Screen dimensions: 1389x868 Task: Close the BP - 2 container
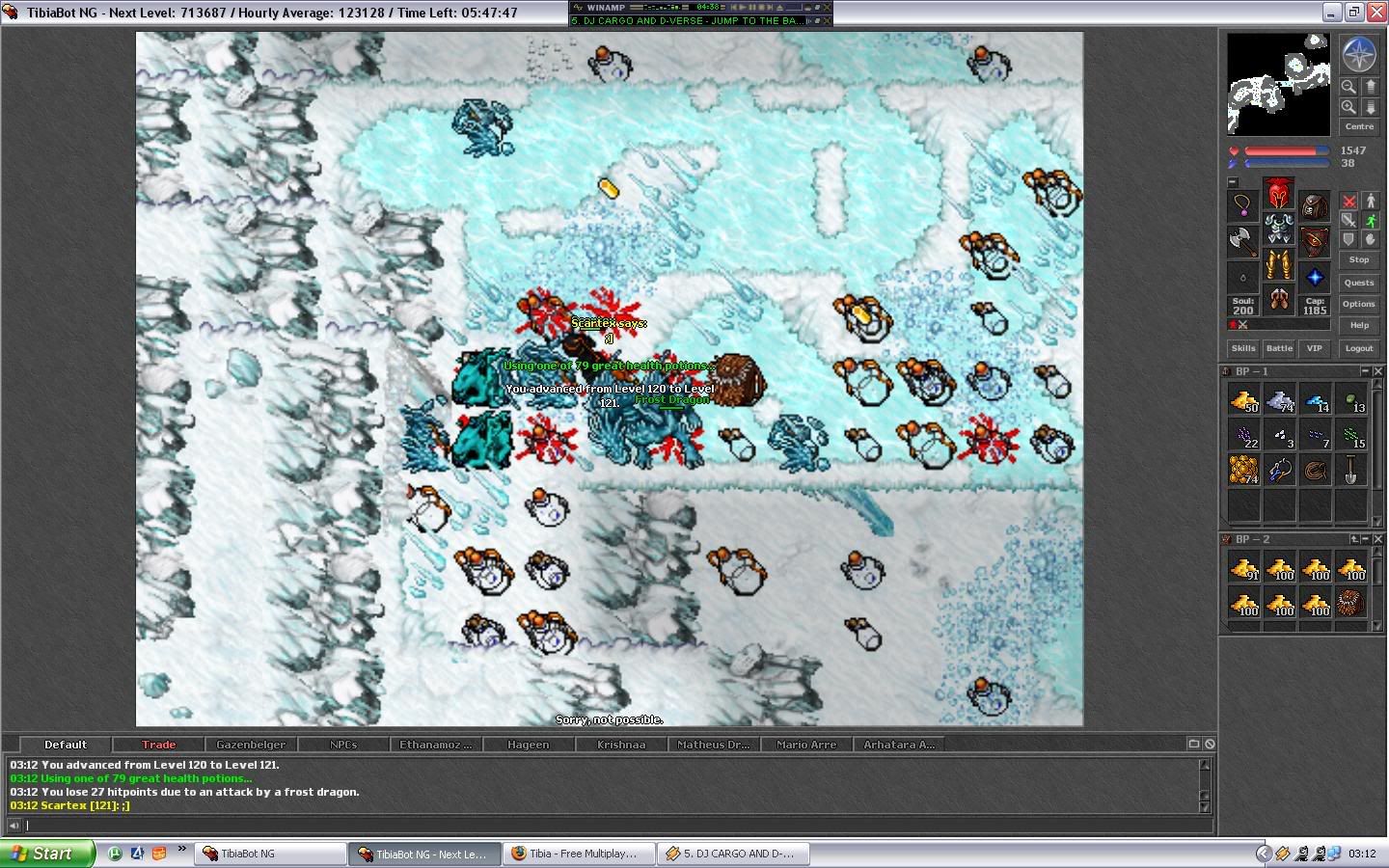point(1377,539)
